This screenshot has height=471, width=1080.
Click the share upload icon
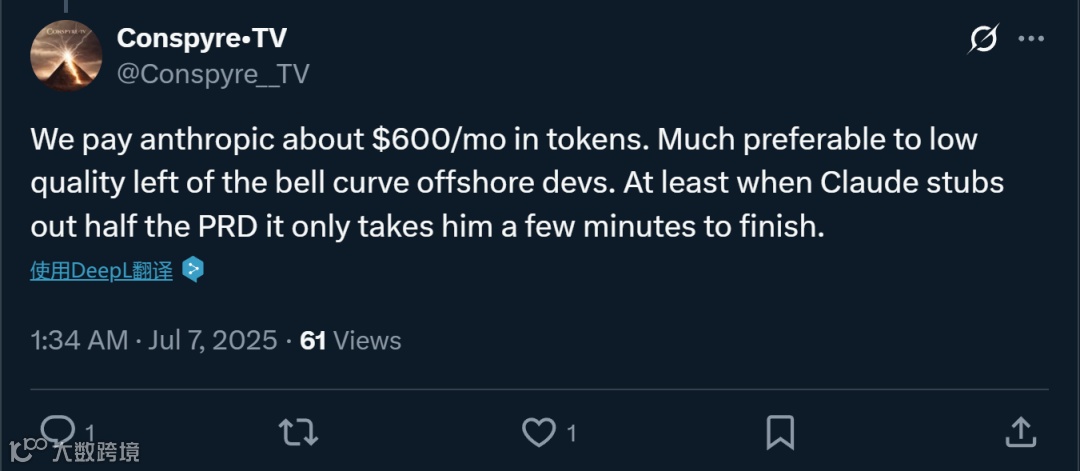coord(1020,432)
